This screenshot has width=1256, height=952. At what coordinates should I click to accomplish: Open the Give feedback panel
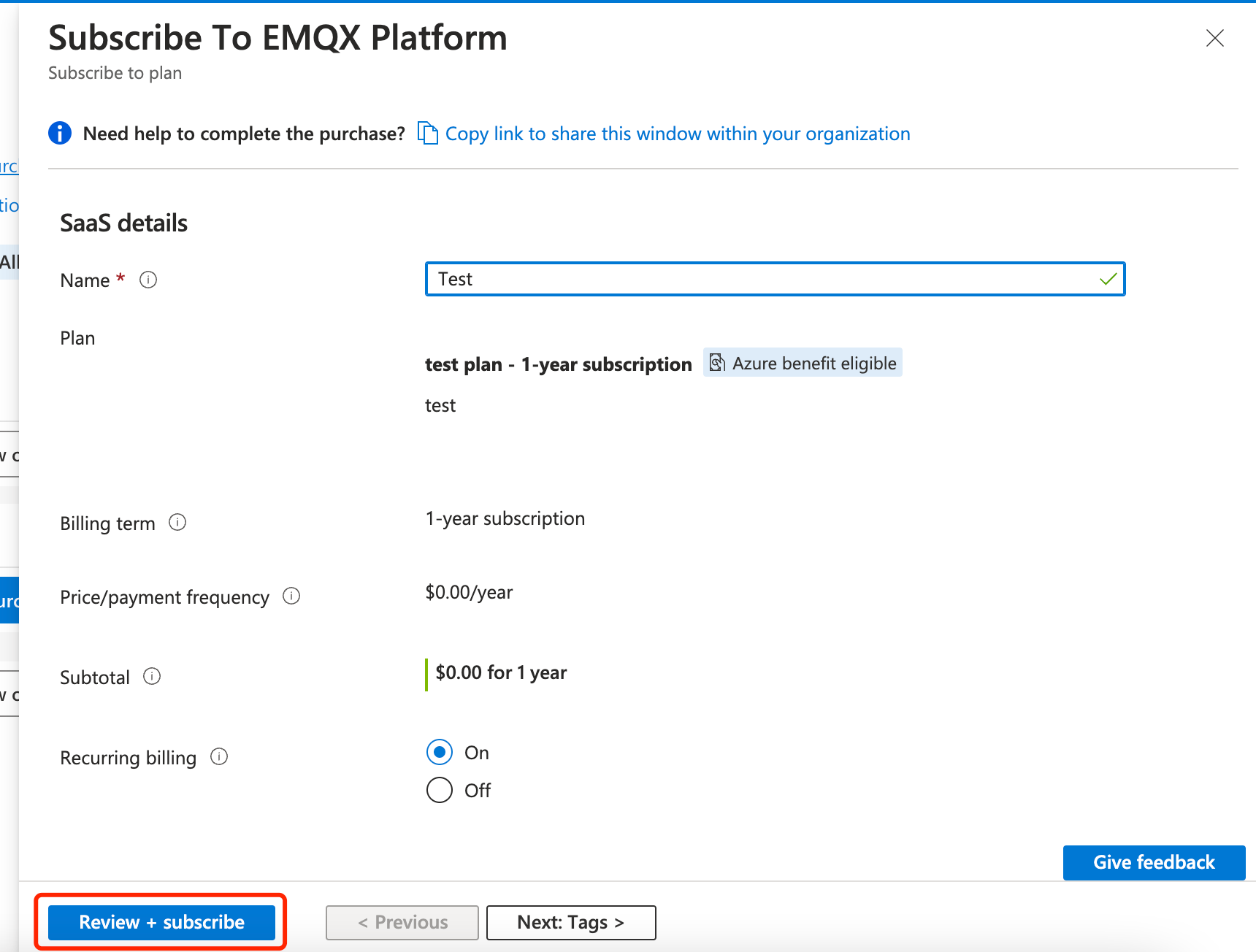[1154, 862]
